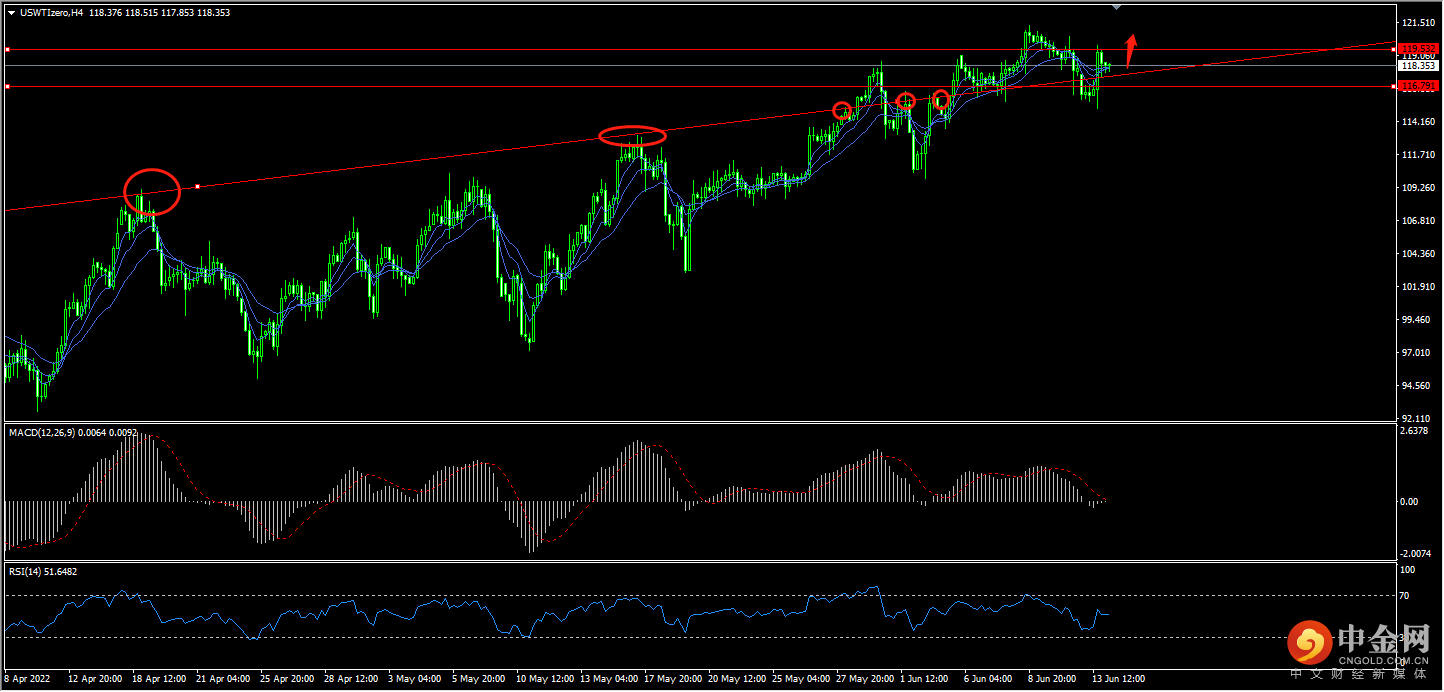This screenshot has width=1444, height=692.
Task: Select the right handle of the gray horizontal line
Action: pos(1394,49)
